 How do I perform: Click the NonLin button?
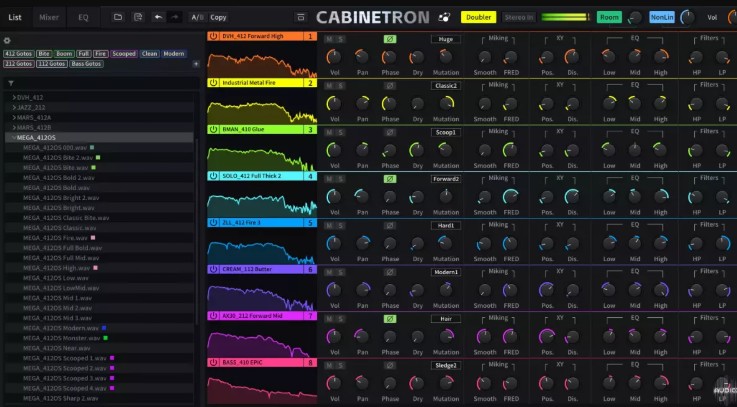pyautogui.click(x=662, y=17)
